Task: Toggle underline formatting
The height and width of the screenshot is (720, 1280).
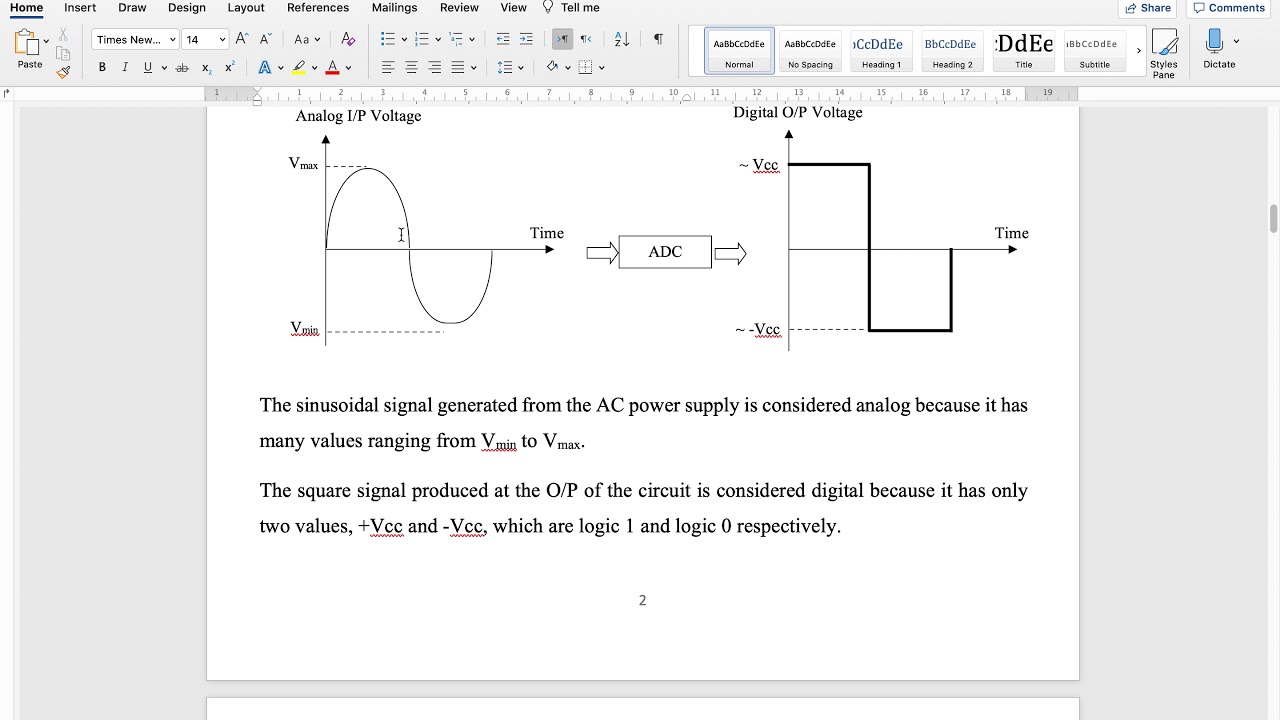Action: 148,67
